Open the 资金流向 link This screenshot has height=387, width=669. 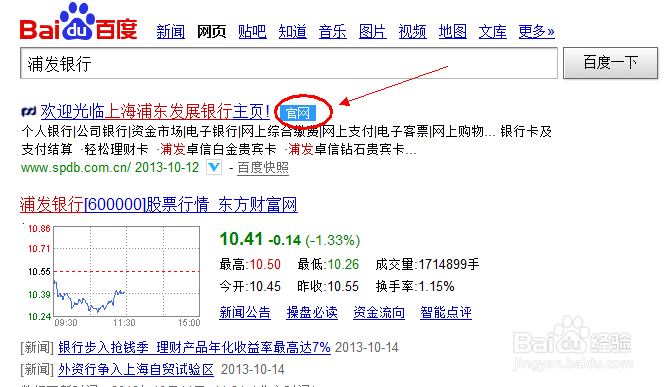pos(379,312)
